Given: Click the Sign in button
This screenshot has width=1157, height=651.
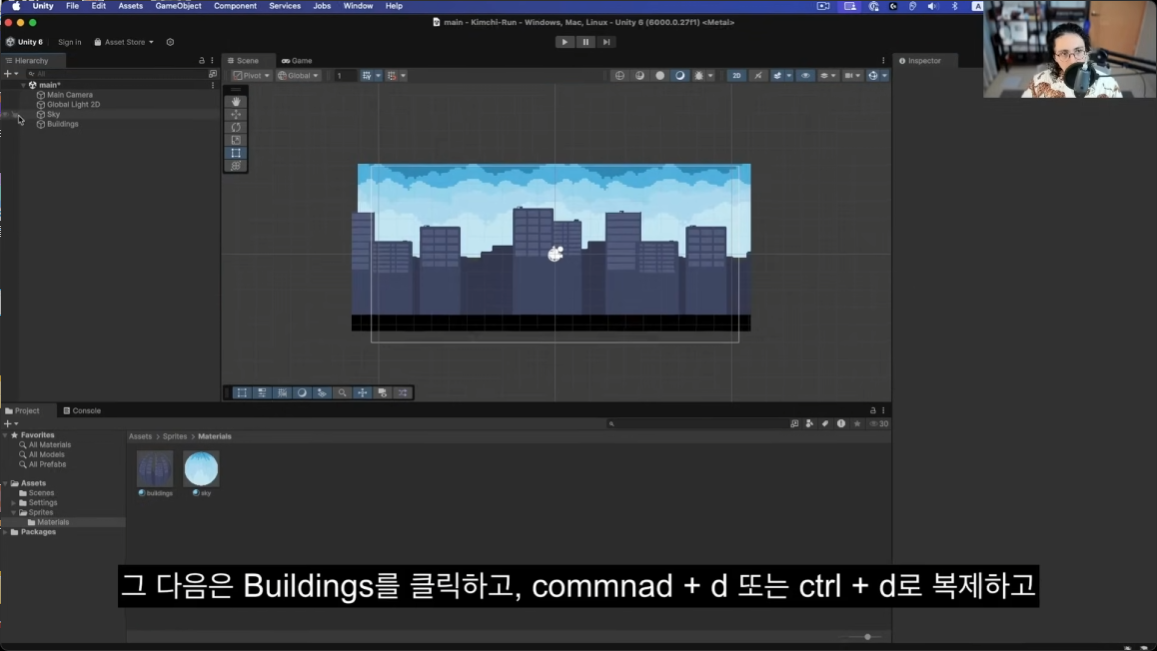Looking at the screenshot, I should click(69, 42).
